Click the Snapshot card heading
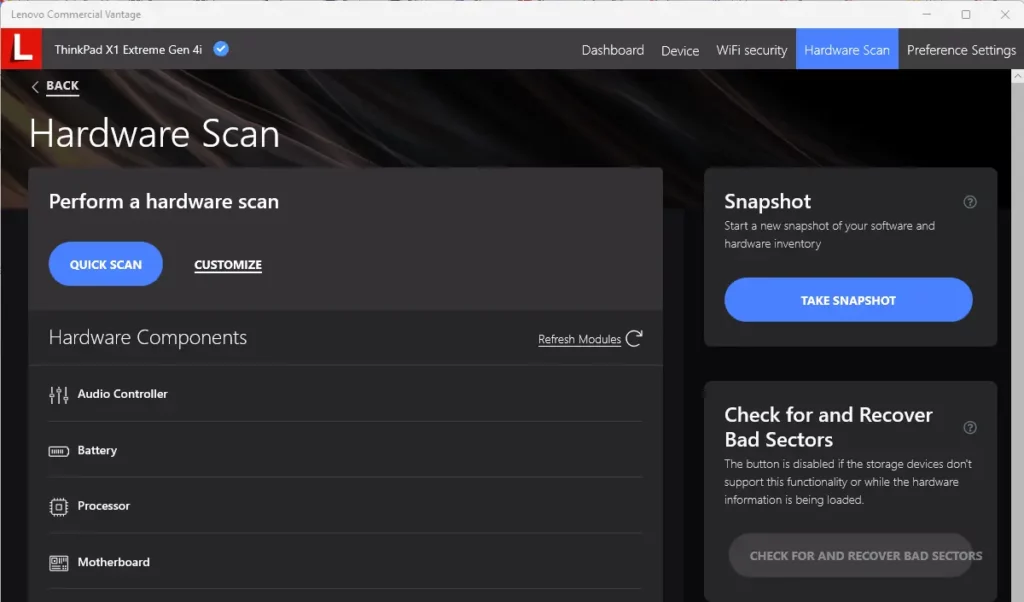The width and height of the screenshot is (1024, 602). 767,202
